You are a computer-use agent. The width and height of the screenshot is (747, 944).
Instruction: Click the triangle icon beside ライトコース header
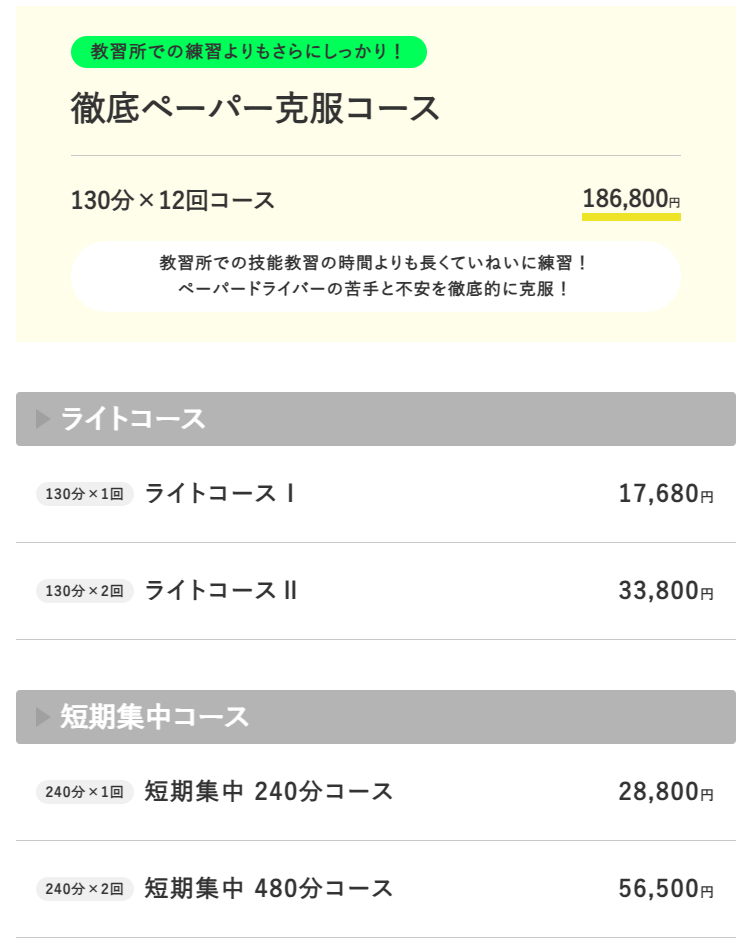pyautogui.click(x=43, y=419)
